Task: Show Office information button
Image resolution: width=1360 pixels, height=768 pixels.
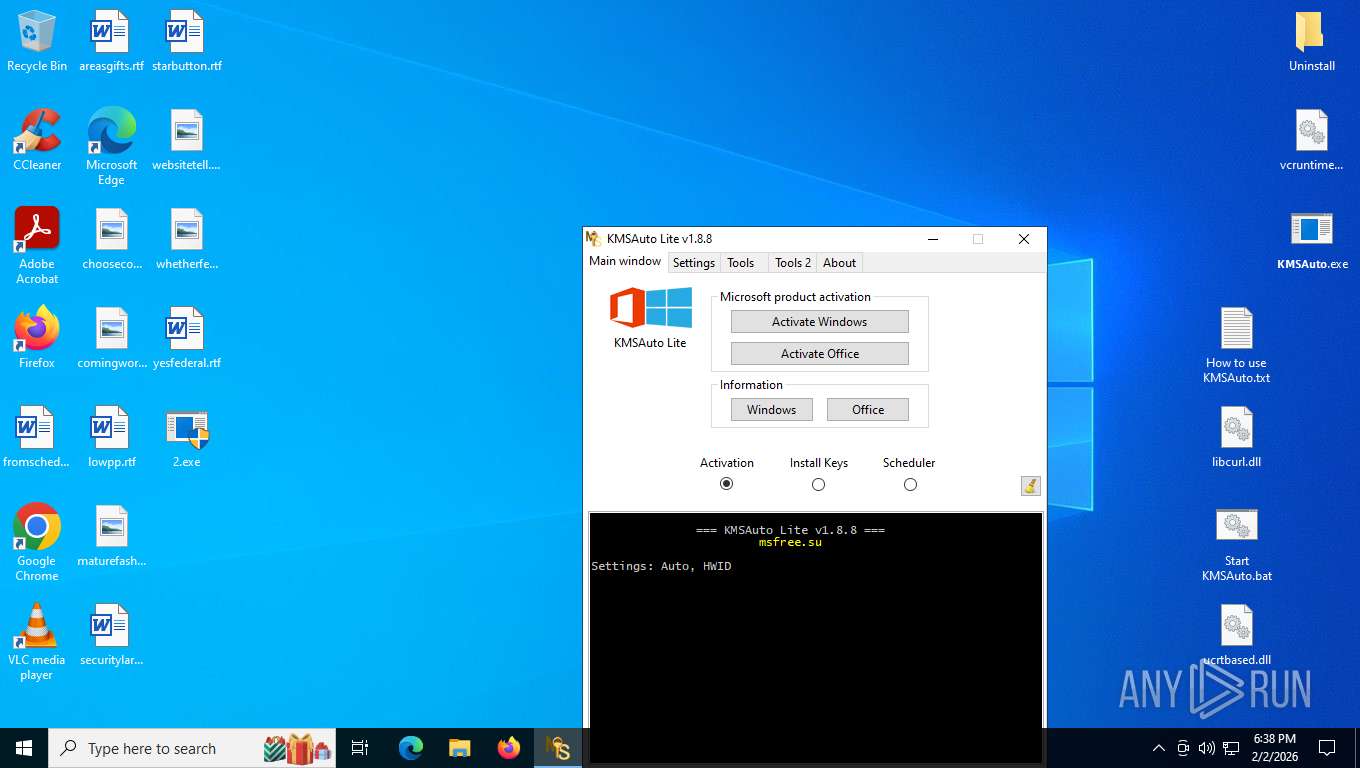Action: [x=868, y=410]
